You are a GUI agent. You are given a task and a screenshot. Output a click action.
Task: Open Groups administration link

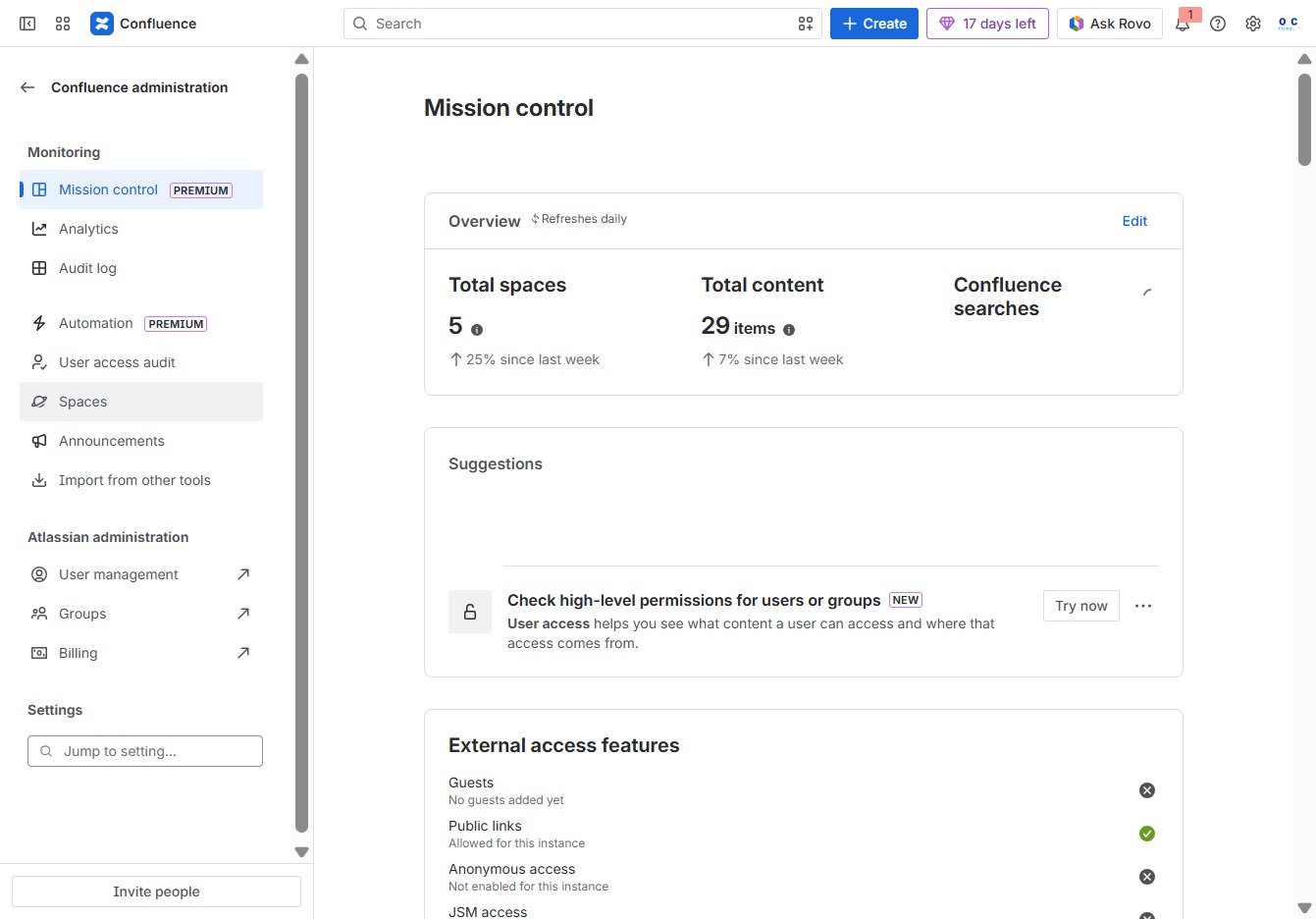141,614
